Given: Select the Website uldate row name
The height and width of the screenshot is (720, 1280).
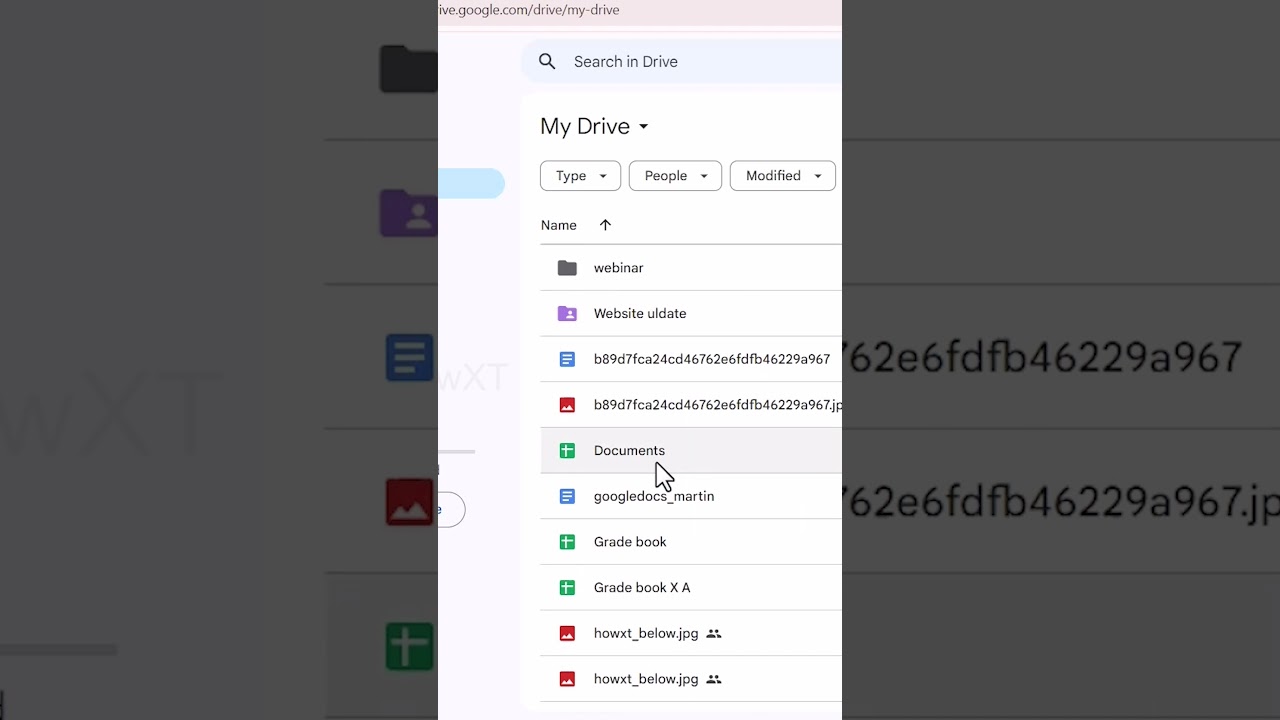Looking at the screenshot, I should pos(640,314).
